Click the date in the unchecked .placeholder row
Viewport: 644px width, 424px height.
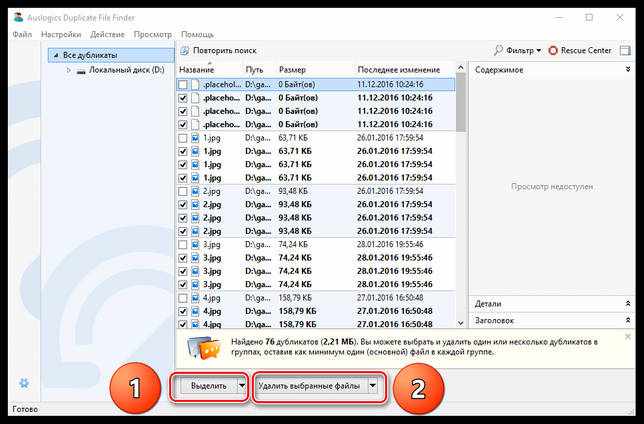click(x=390, y=84)
